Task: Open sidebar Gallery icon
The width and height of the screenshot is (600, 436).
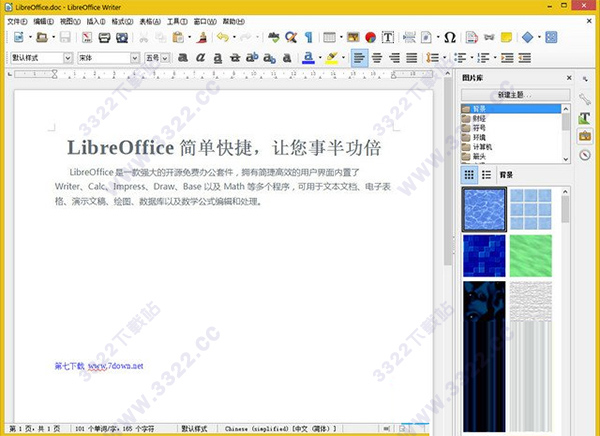Action: point(585,136)
